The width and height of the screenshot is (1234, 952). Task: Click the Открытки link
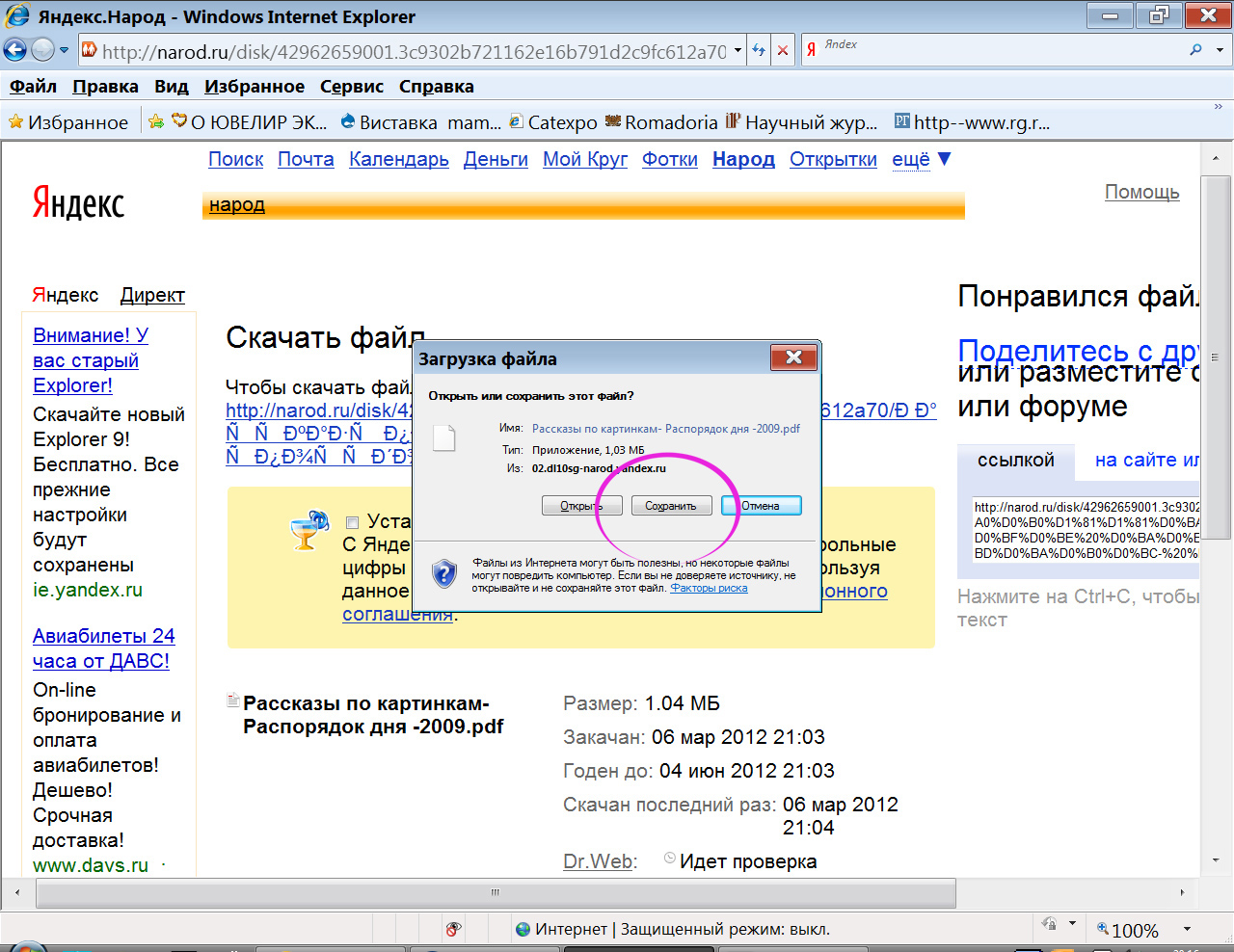[x=833, y=159]
